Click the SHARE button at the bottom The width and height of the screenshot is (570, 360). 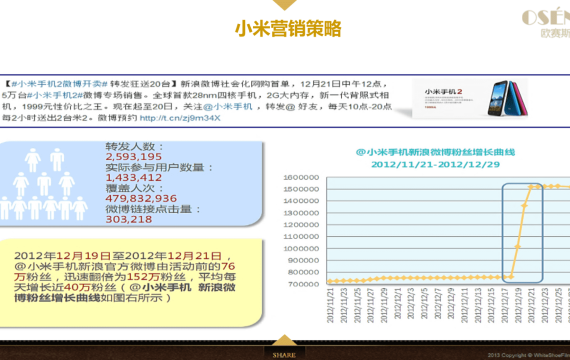coord(284,355)
